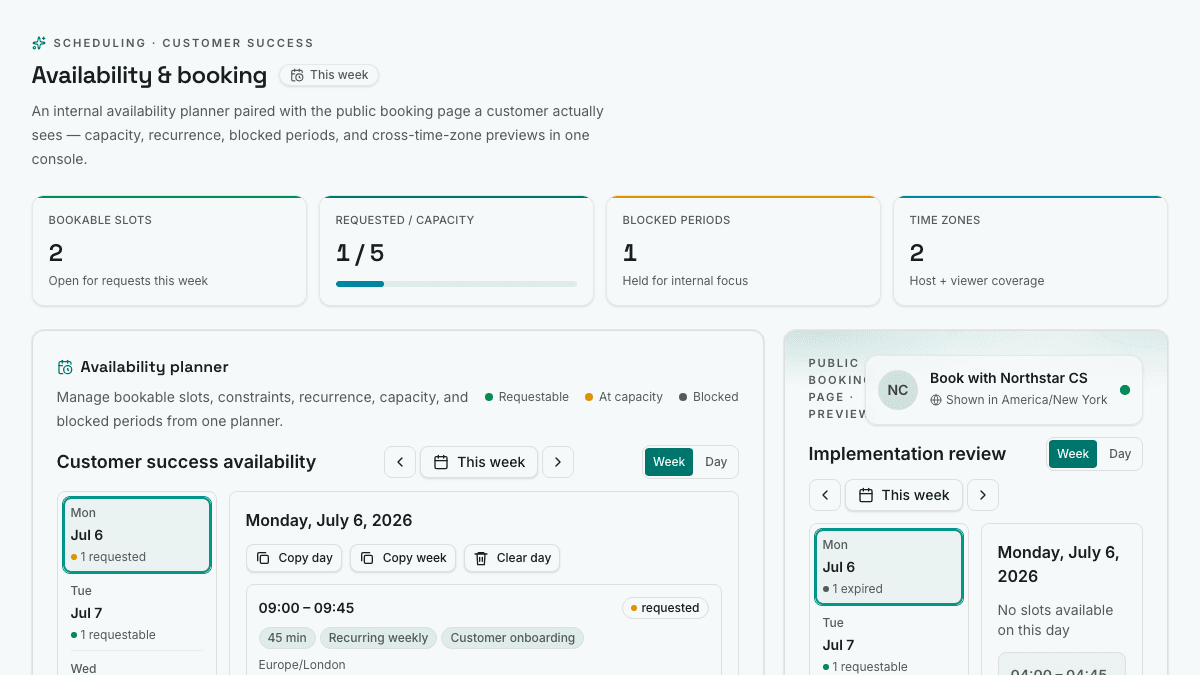Go to next week in booking preview
Image resolution: width=1200 pixels, height=675 pixels.
pos(983,495)
